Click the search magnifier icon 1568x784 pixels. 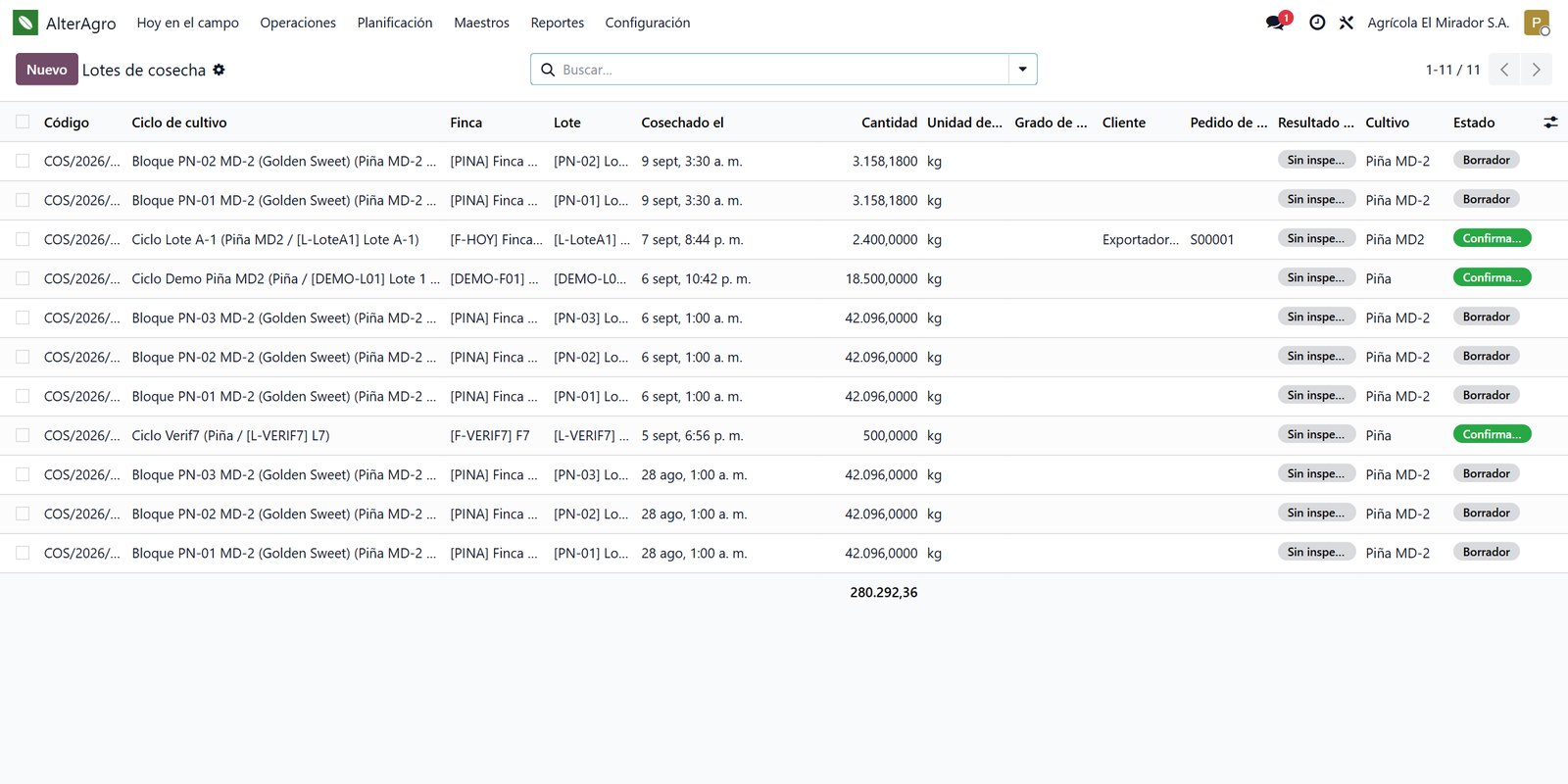point(548,70)
